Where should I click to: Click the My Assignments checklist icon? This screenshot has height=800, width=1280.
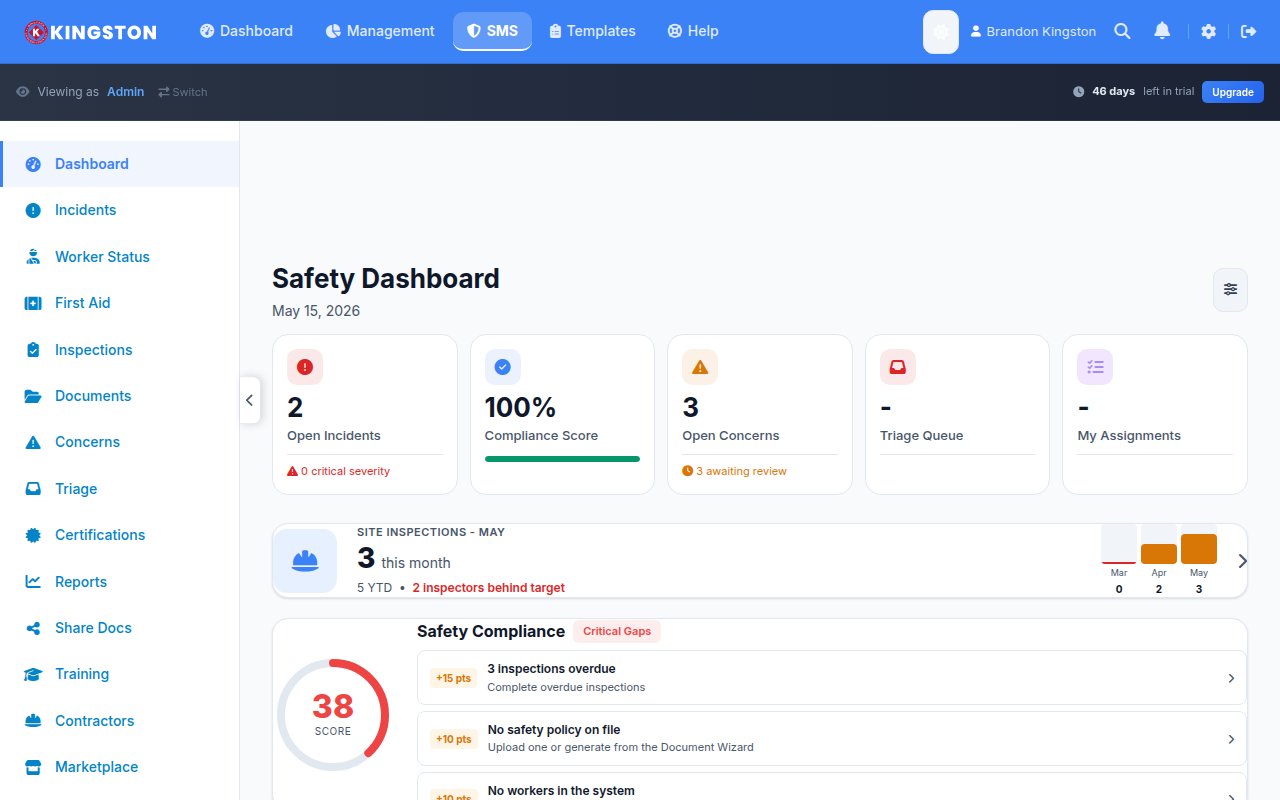tap(1095, 367)
